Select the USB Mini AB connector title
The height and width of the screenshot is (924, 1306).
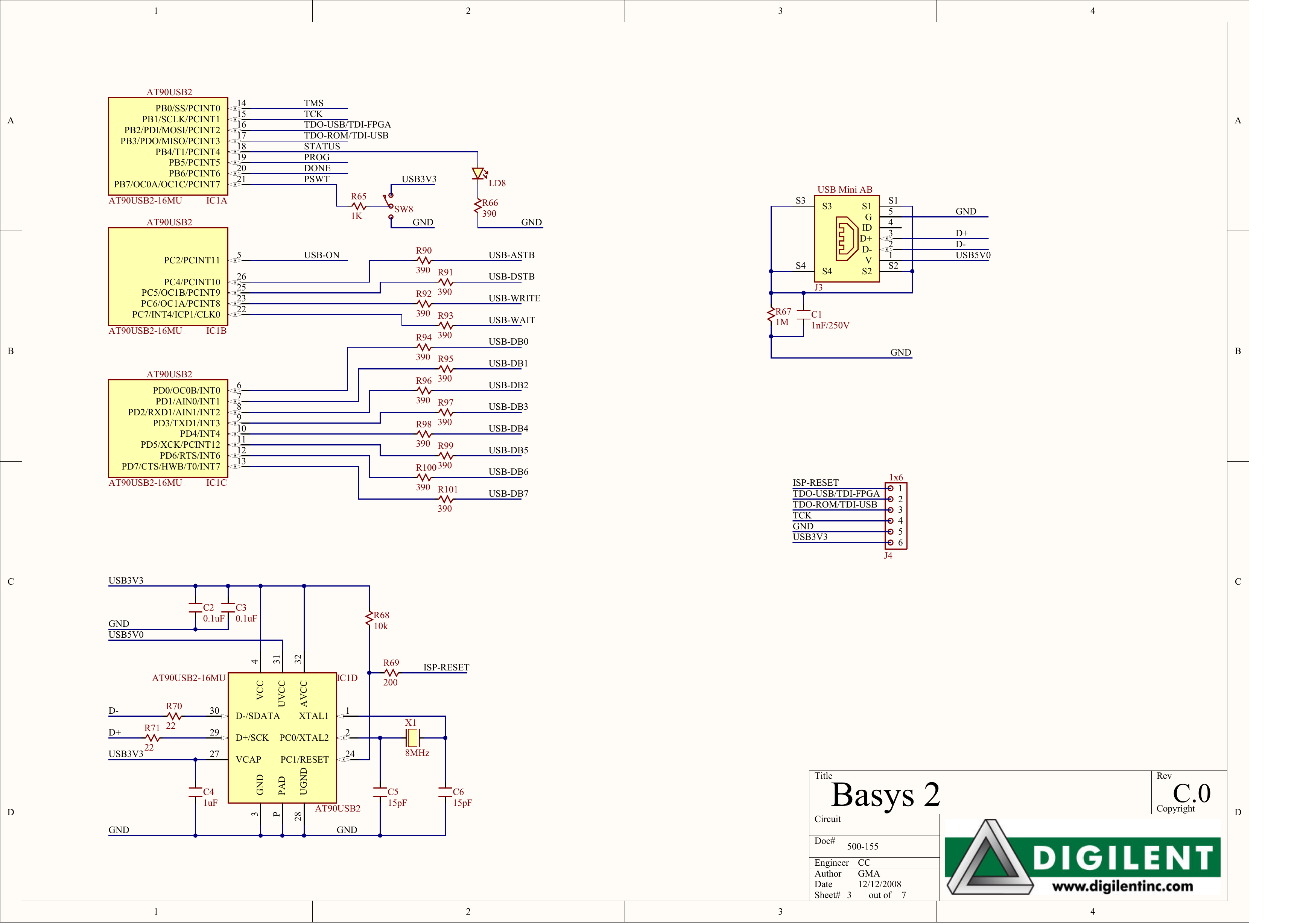tap(845, 190)
